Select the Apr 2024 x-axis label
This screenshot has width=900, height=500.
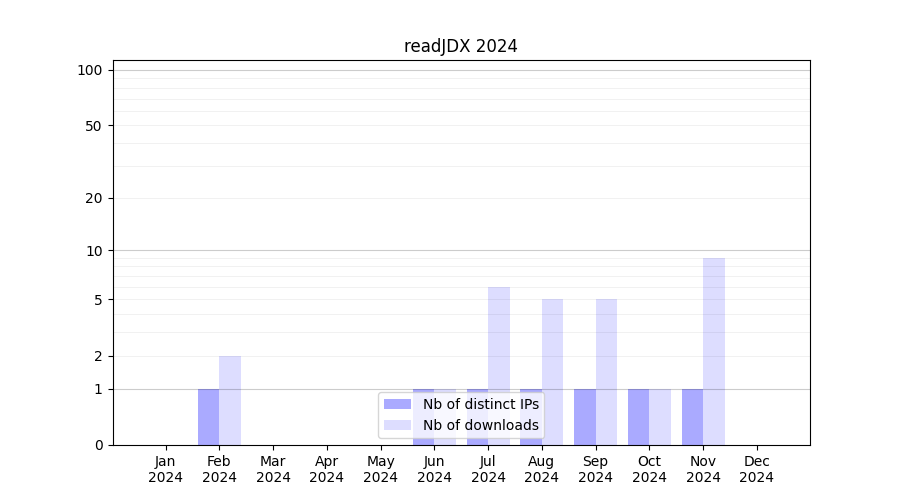327,469
